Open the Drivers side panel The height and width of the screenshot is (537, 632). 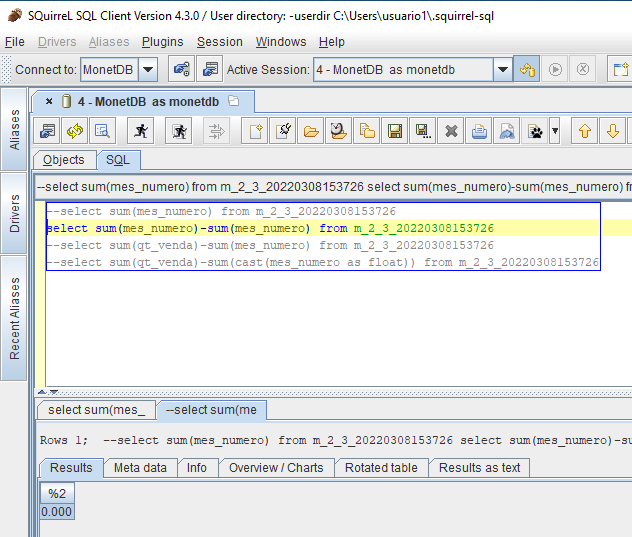[14, 213]
